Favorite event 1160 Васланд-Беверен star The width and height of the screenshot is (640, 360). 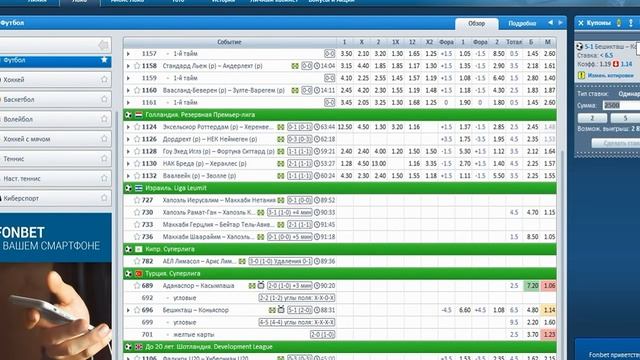137,90
